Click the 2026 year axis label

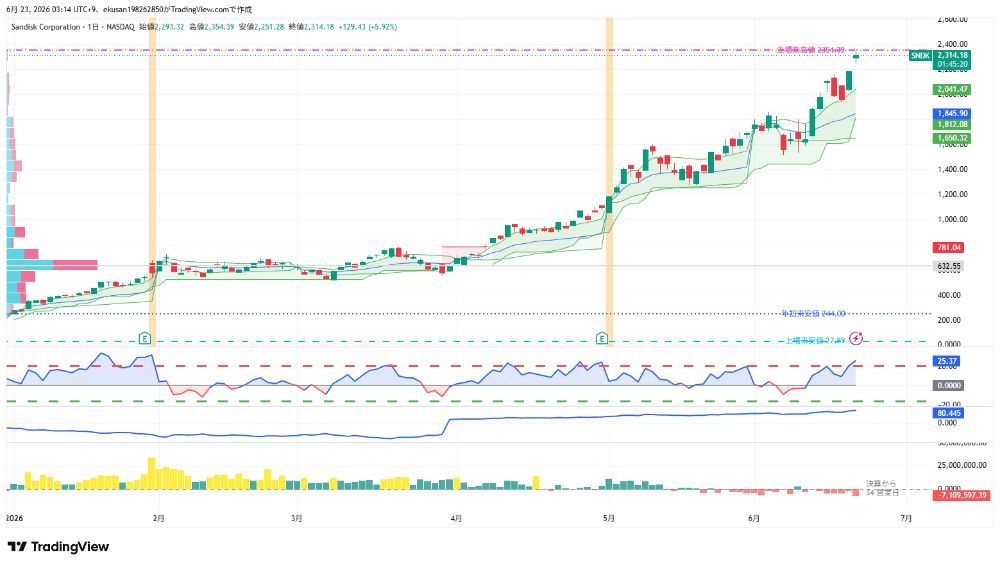tap(14, 518)
